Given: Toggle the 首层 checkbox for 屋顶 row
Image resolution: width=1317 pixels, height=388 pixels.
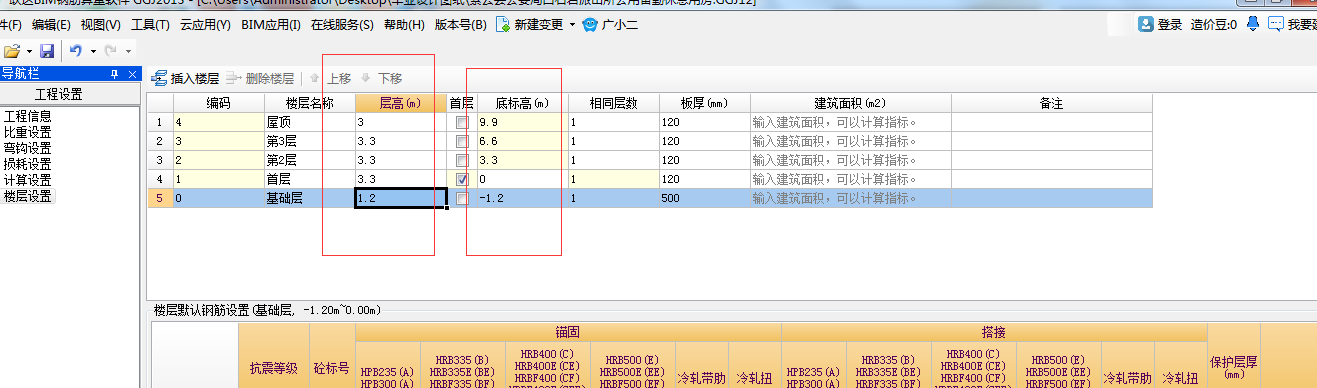Looking at the screenshot, I should [x=461, y=122].
